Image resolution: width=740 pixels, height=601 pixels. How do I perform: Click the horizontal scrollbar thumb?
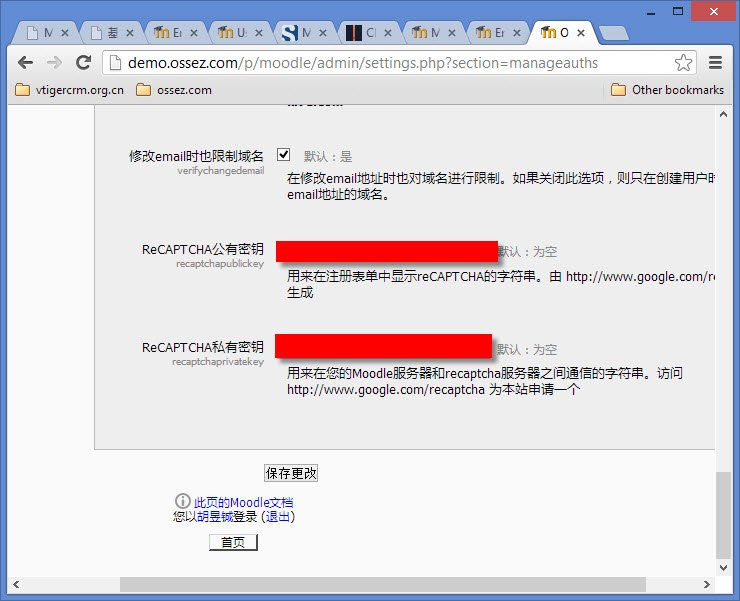pos(383,584)
